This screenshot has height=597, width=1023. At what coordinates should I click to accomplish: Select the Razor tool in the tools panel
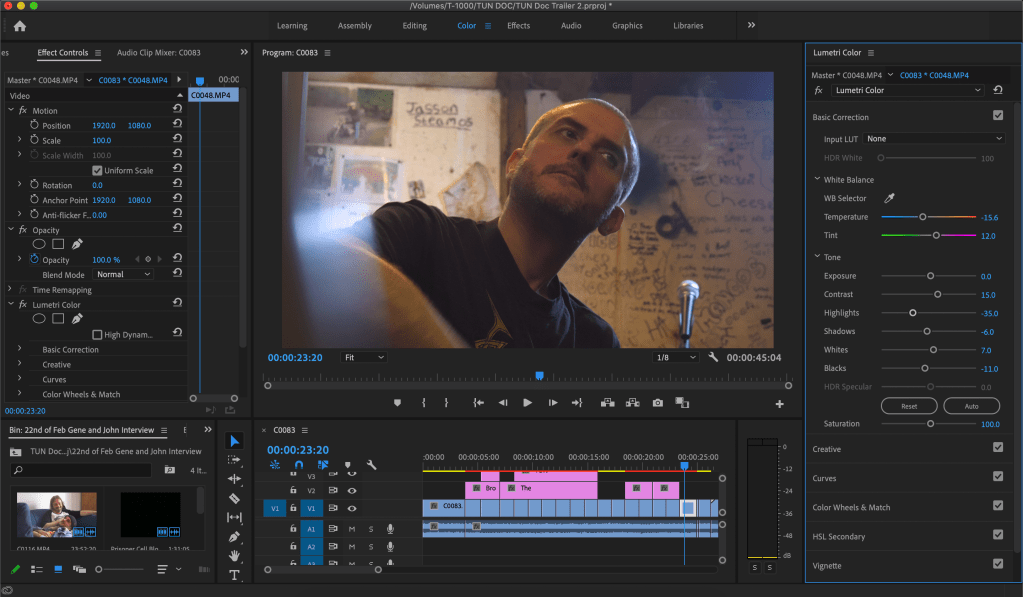pyautogui.click(x=234, y=498)
